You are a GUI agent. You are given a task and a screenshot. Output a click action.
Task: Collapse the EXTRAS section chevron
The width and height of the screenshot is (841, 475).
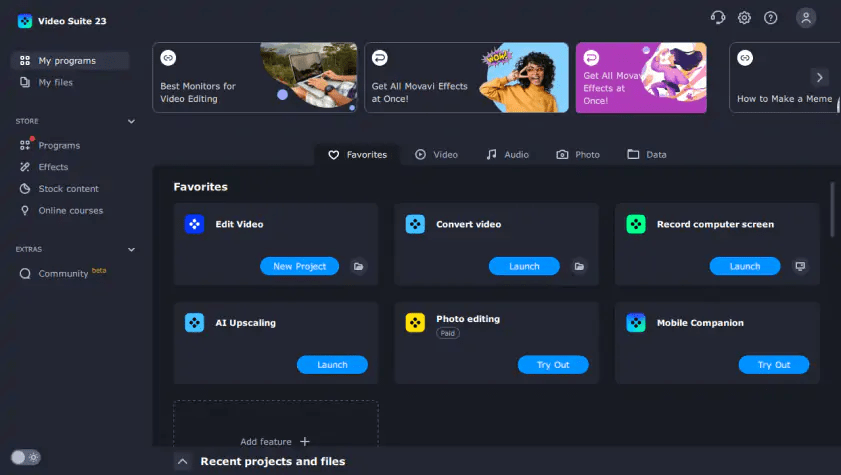[131, 249]
